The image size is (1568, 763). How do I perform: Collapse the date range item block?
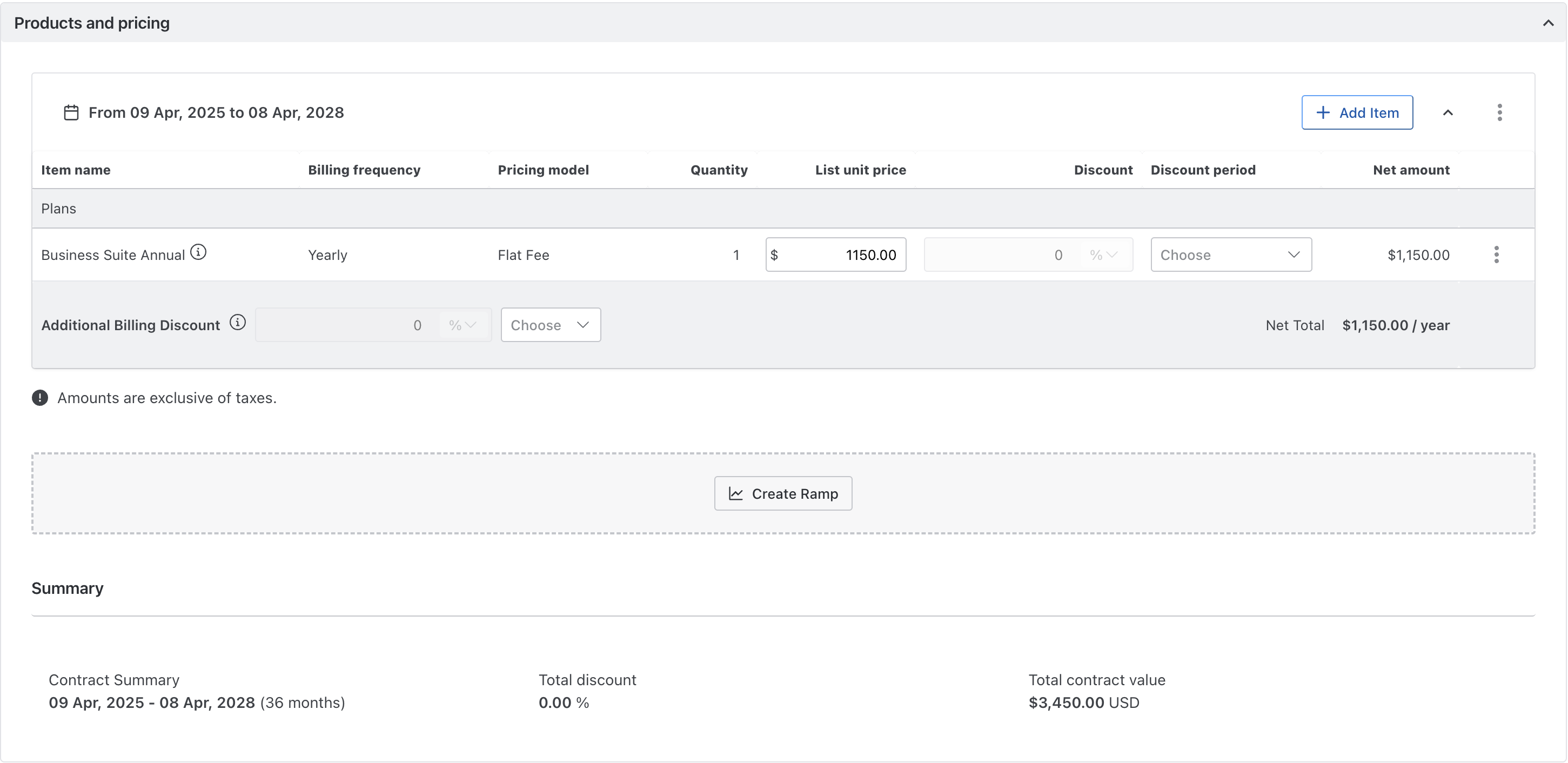click(x=1448, y=112)
